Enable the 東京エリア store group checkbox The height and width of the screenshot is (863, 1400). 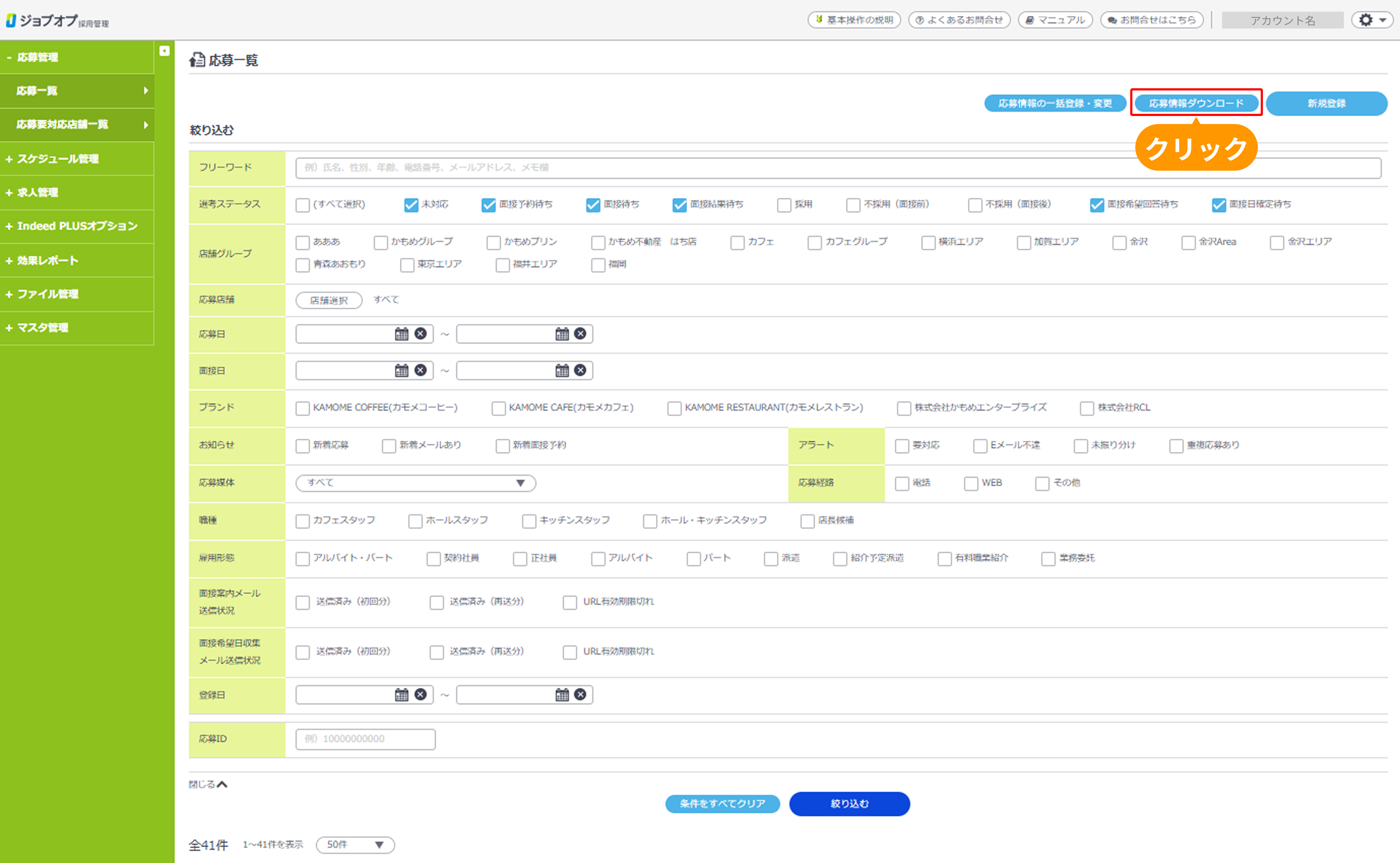tap(407, 265)
